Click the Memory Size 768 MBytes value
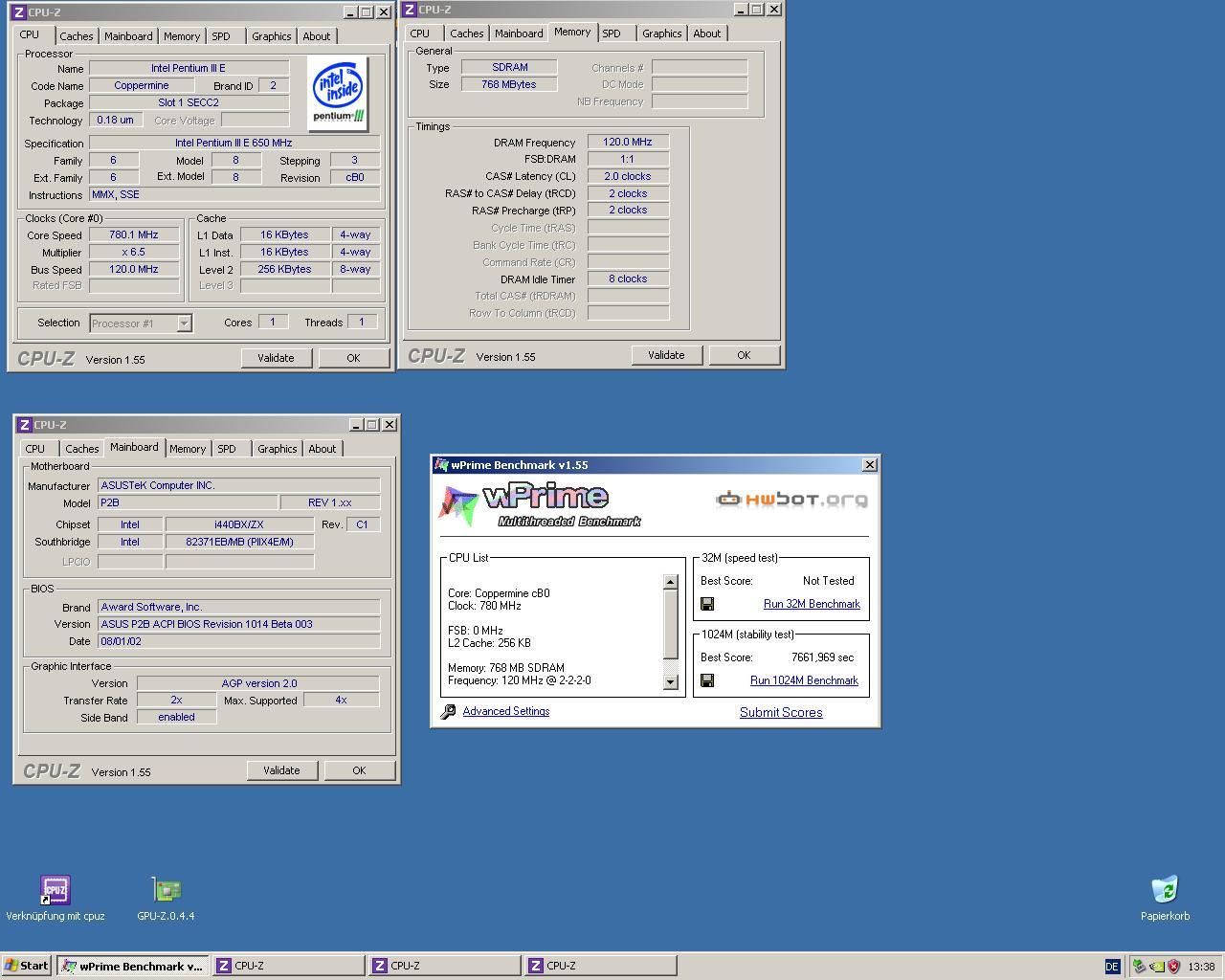Screen dimensions: 1225x980 [509, 84]
